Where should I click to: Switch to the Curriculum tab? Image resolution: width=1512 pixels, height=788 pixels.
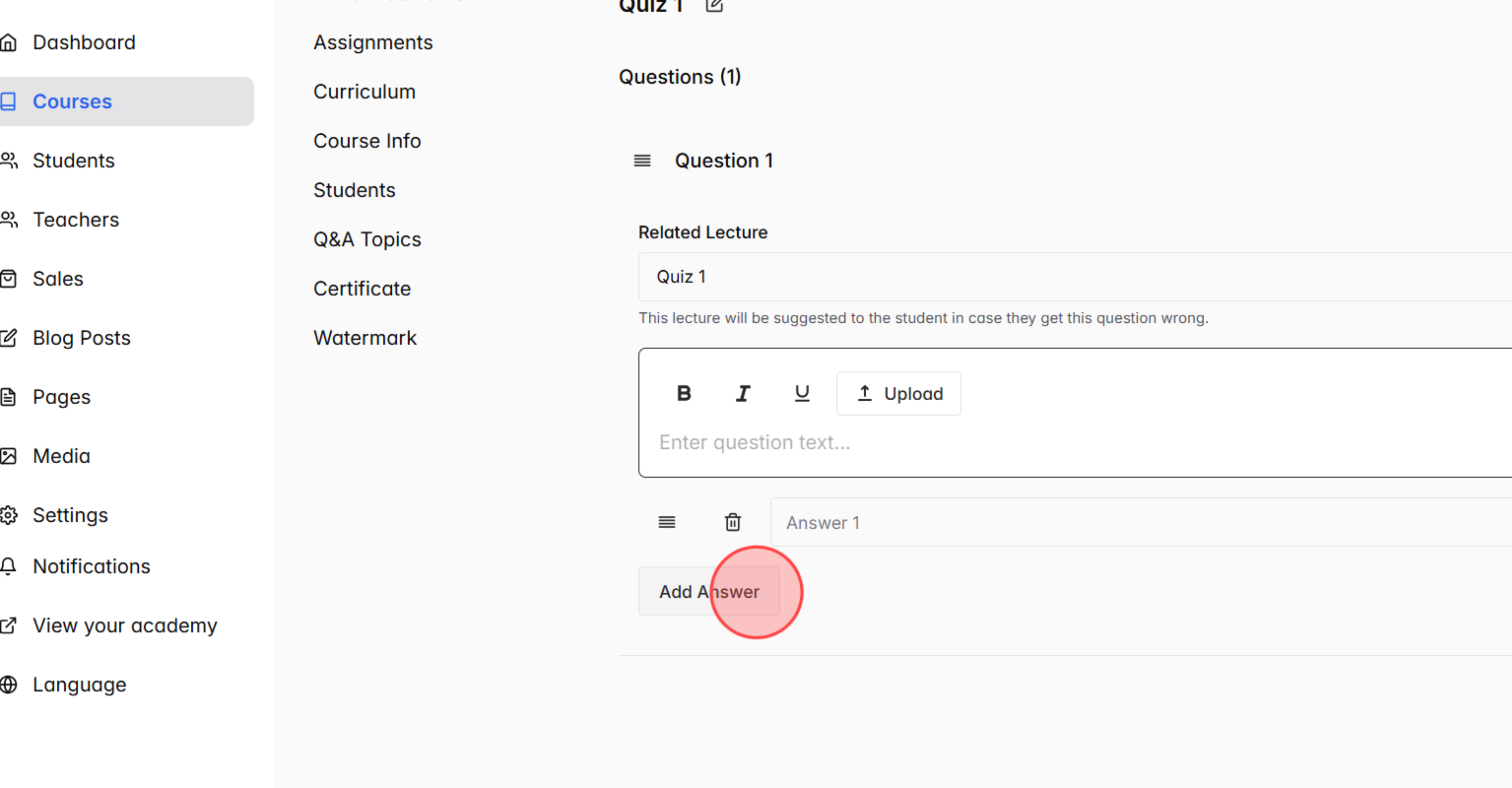pos(365,91)
